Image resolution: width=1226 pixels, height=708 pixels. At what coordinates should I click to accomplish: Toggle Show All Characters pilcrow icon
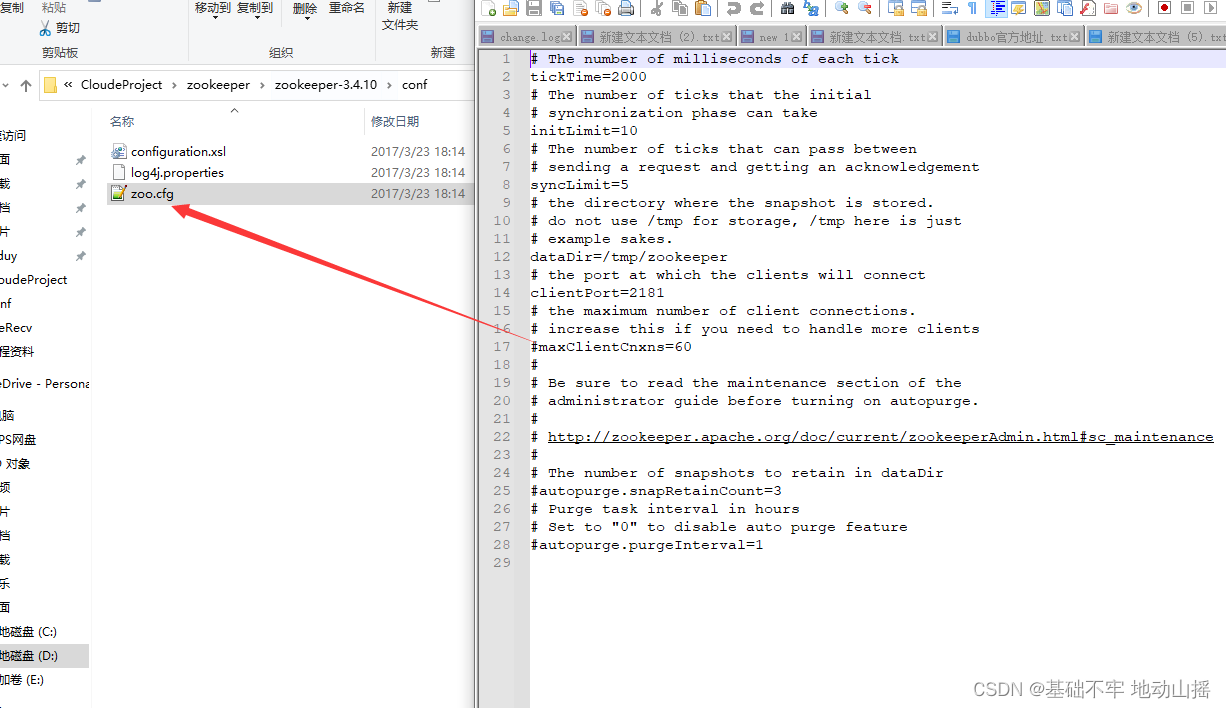(x=972, y=8)
